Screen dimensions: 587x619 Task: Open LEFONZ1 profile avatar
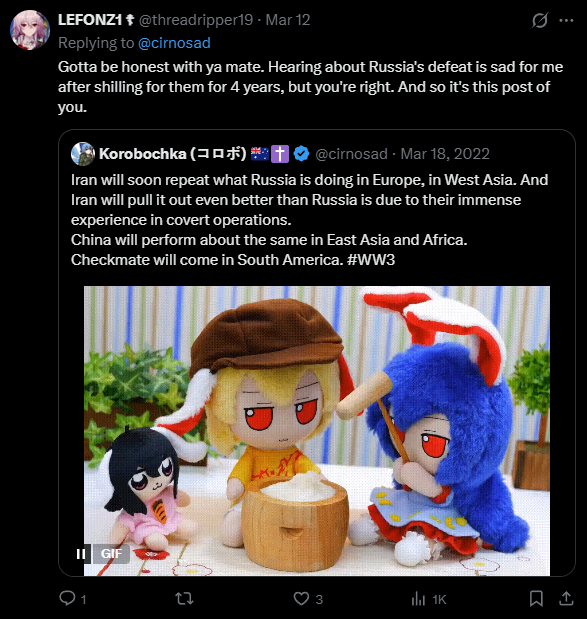tap(30, 30)
